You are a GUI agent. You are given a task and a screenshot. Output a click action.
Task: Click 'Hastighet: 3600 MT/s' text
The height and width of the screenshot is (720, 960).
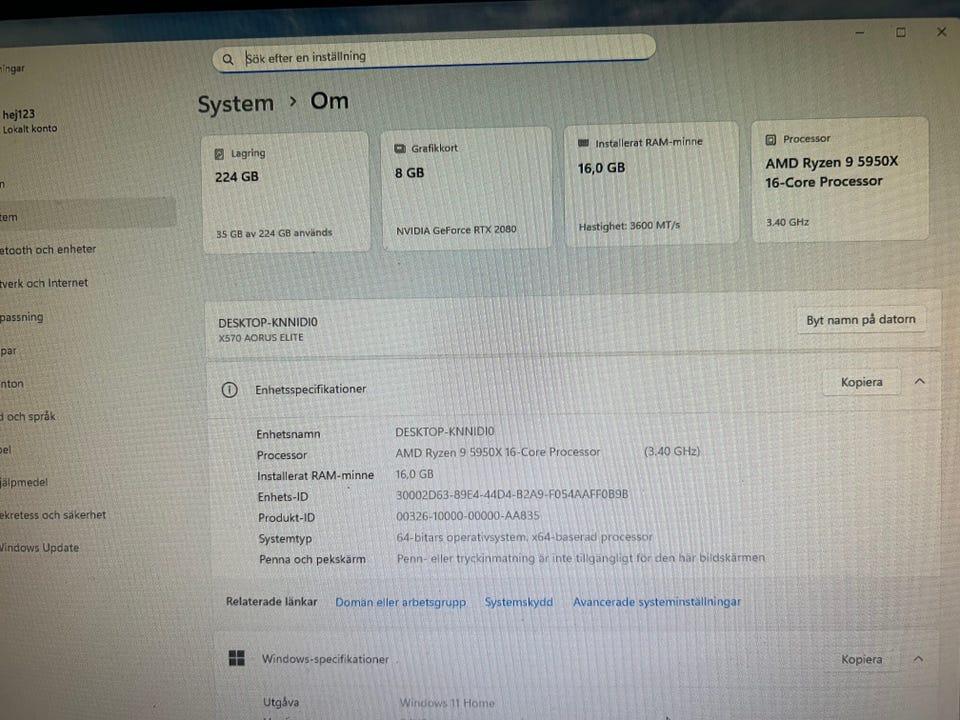tap(629, 226)
